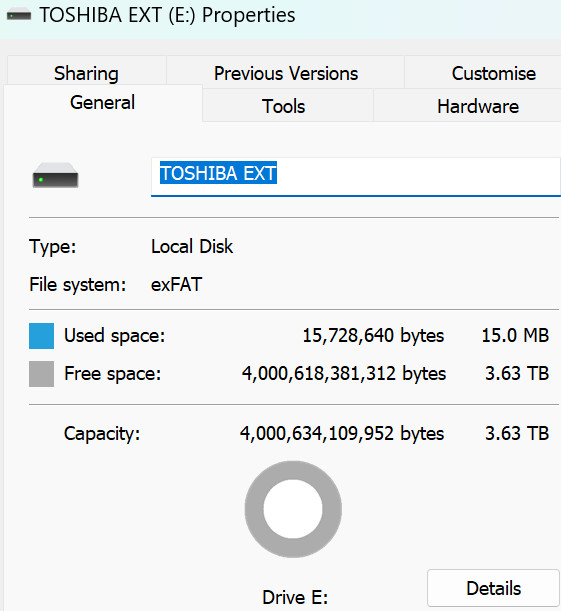Viewport: 561px width, 611px height.
Task: Click the drive icon in title bar
Action: (19, 16)
